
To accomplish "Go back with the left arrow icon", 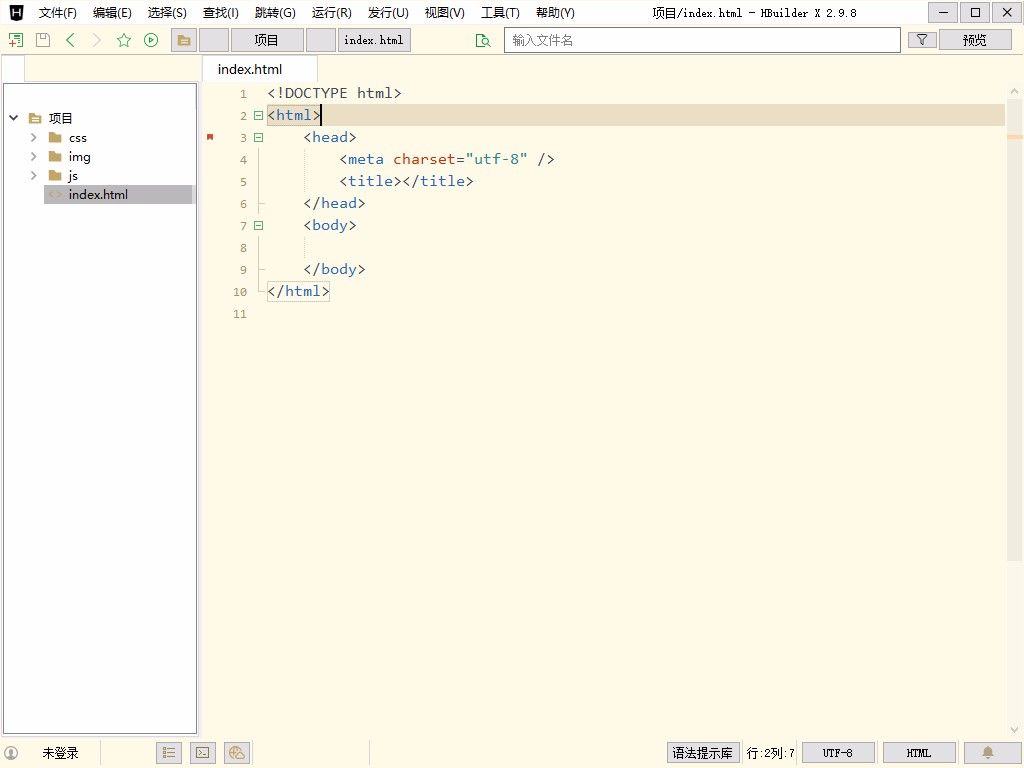I will point(70,40).
